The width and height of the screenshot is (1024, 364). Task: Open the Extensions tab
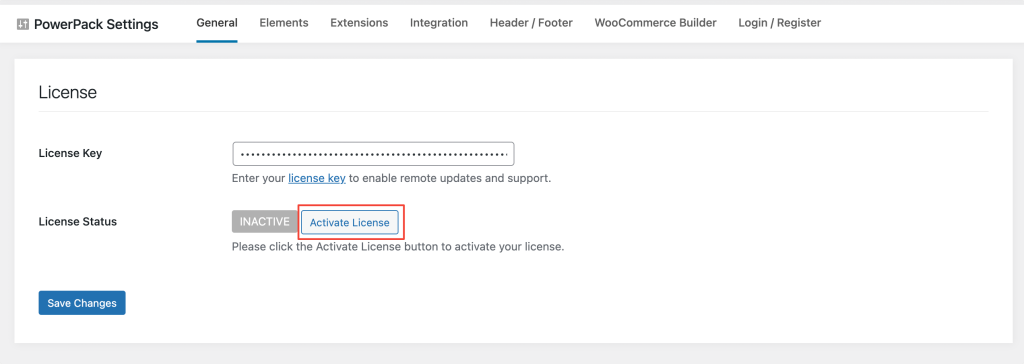[x=359, y=23]
